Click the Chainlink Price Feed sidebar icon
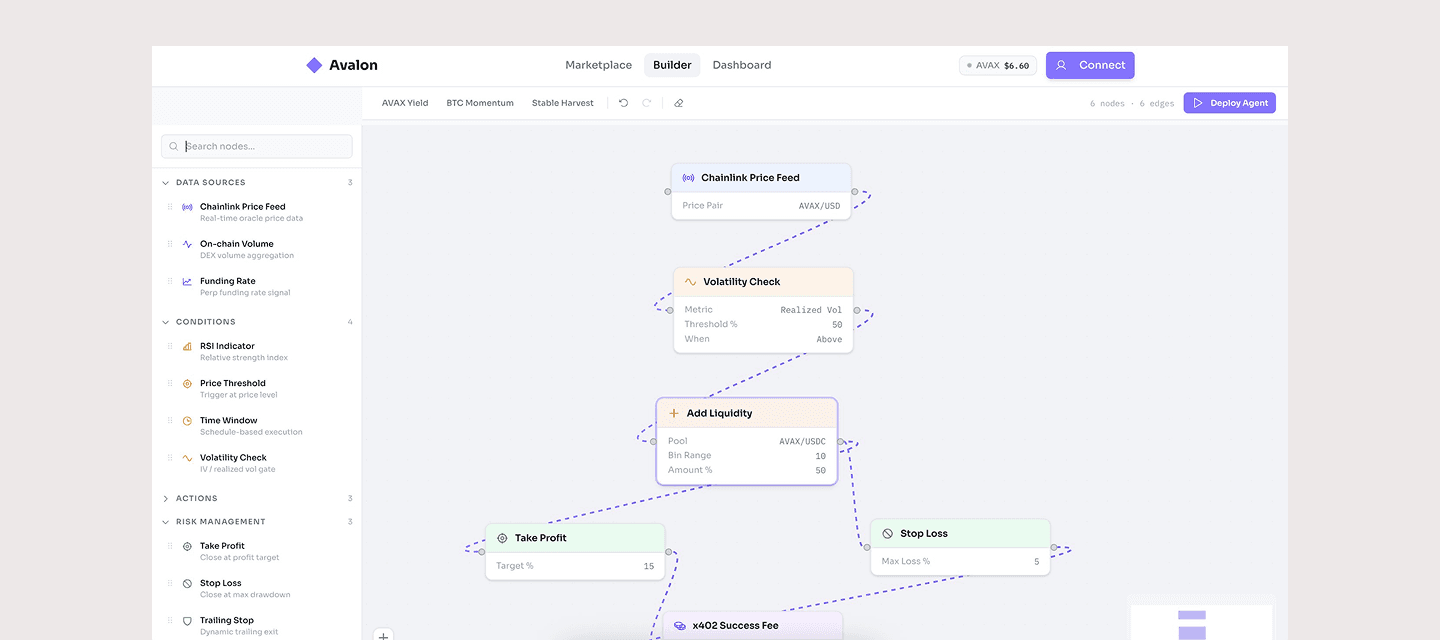 [x=187, y=207]
